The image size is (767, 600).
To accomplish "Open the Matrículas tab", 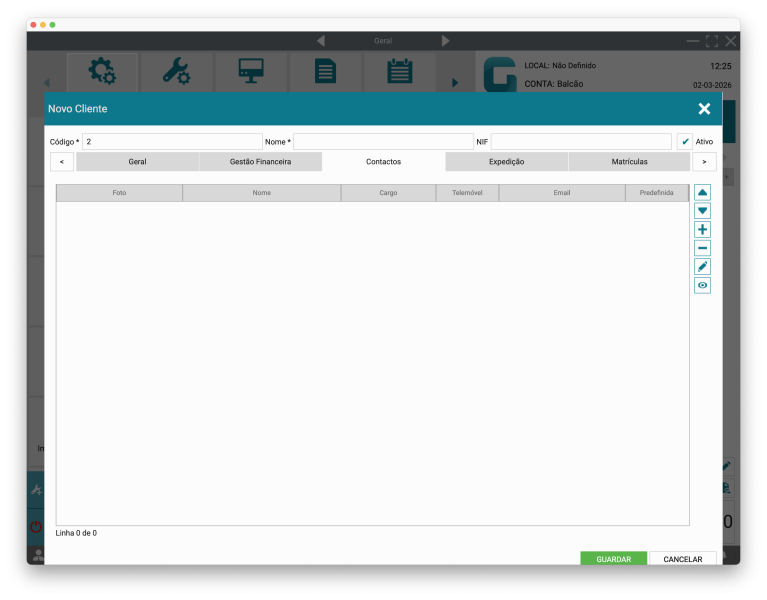I will click(629, 161).
